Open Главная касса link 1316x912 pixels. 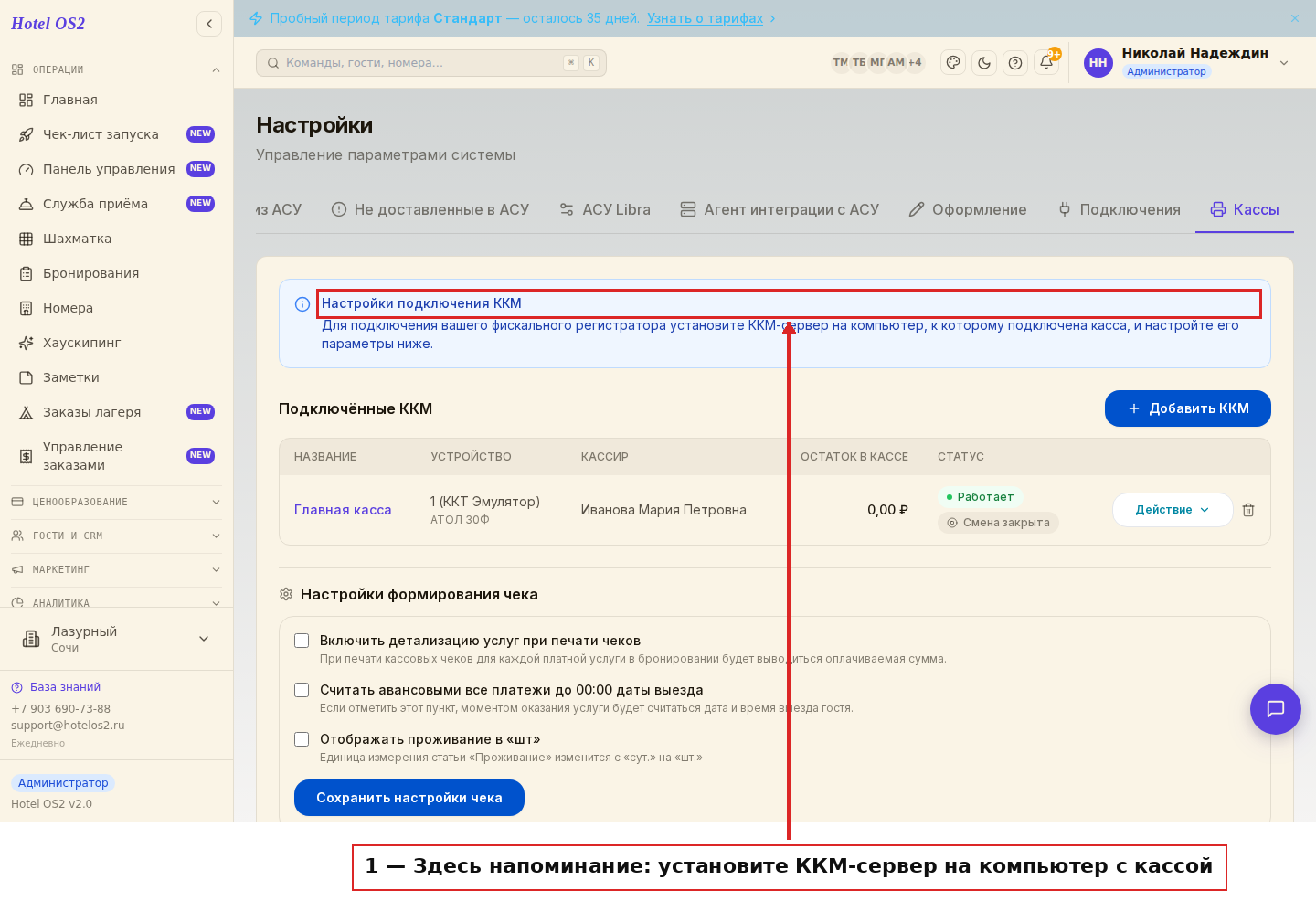343,510
